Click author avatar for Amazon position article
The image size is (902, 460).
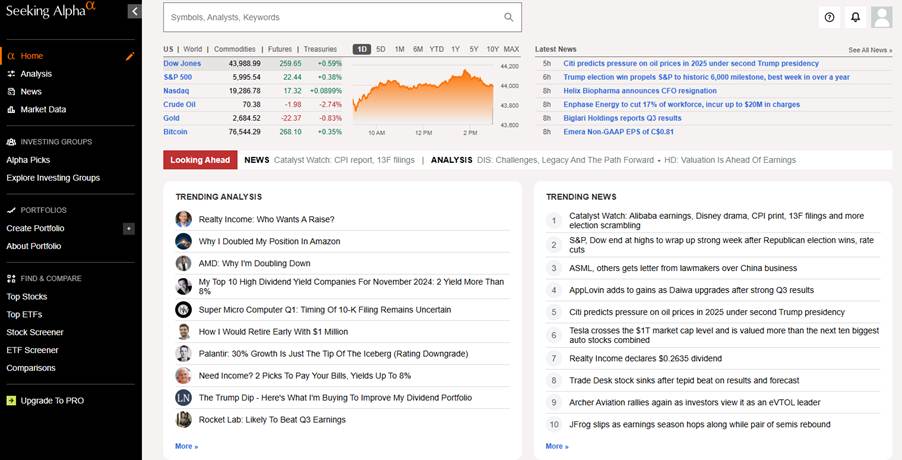pos(184,241)
